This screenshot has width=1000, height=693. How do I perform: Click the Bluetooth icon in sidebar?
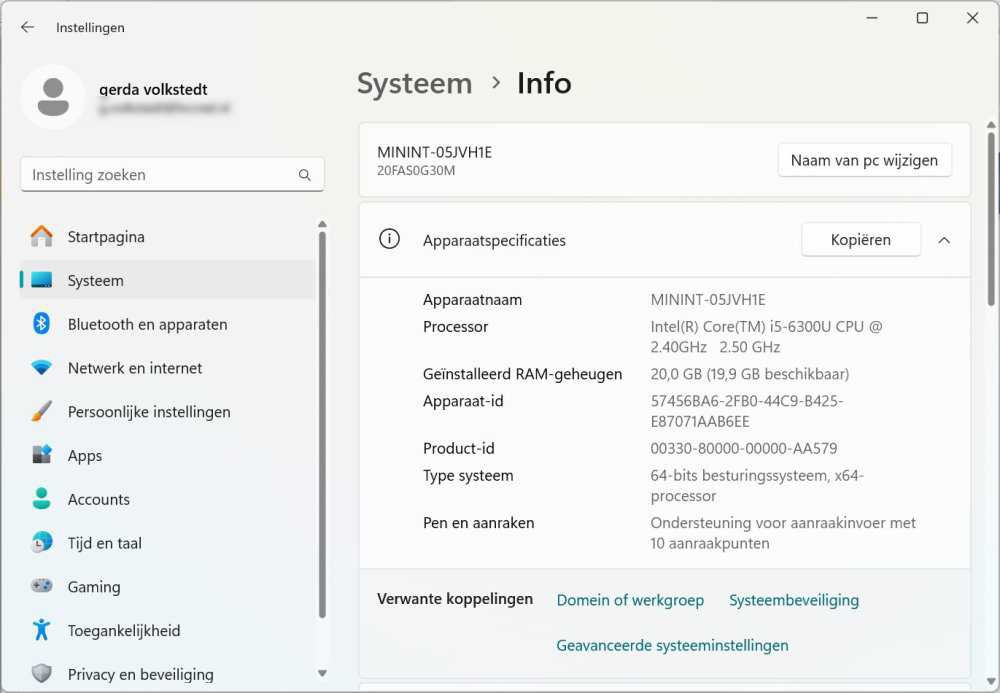pyautogui.click(x=41, y=324)
